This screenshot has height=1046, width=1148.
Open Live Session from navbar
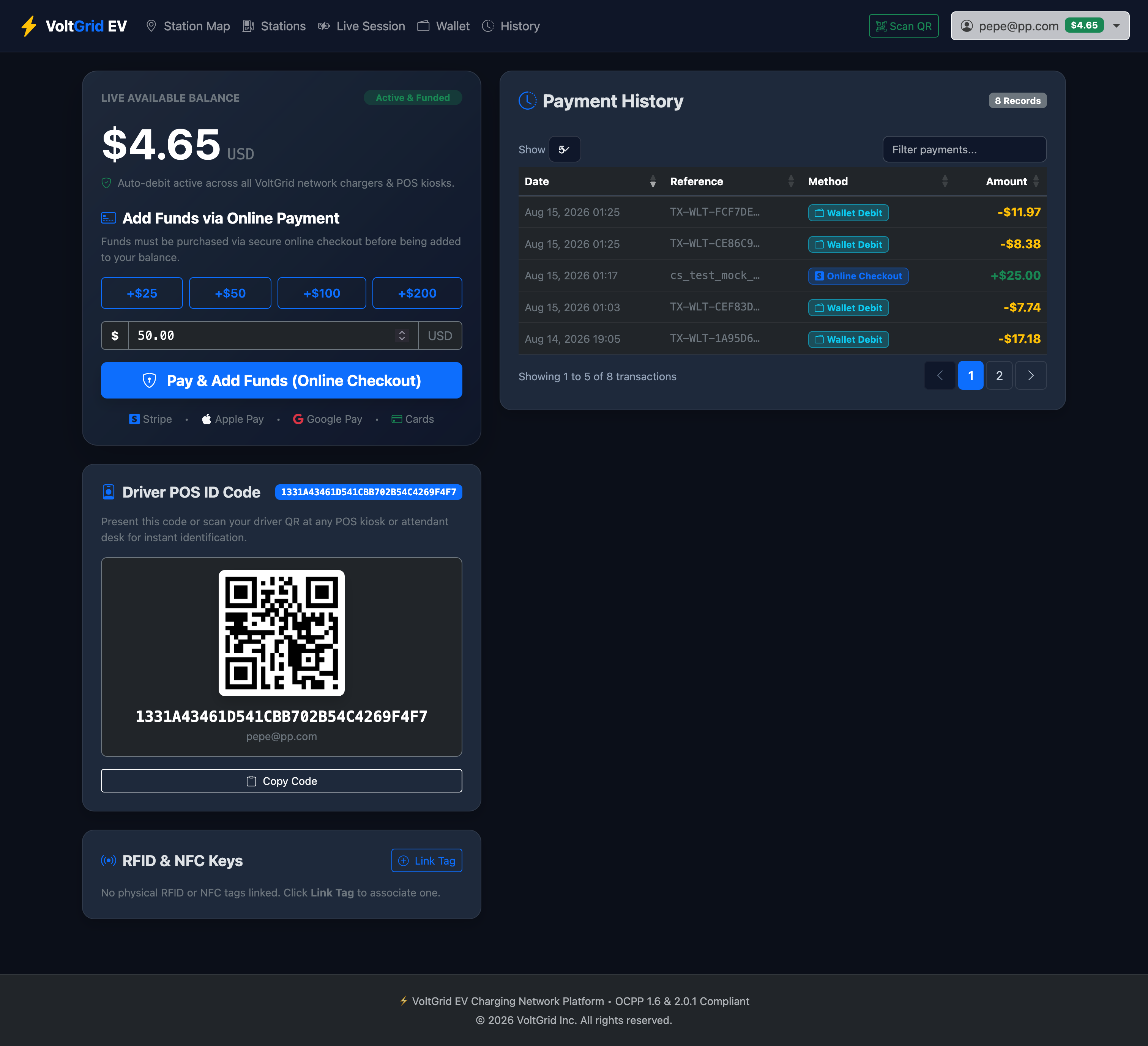tap(361, 26)
